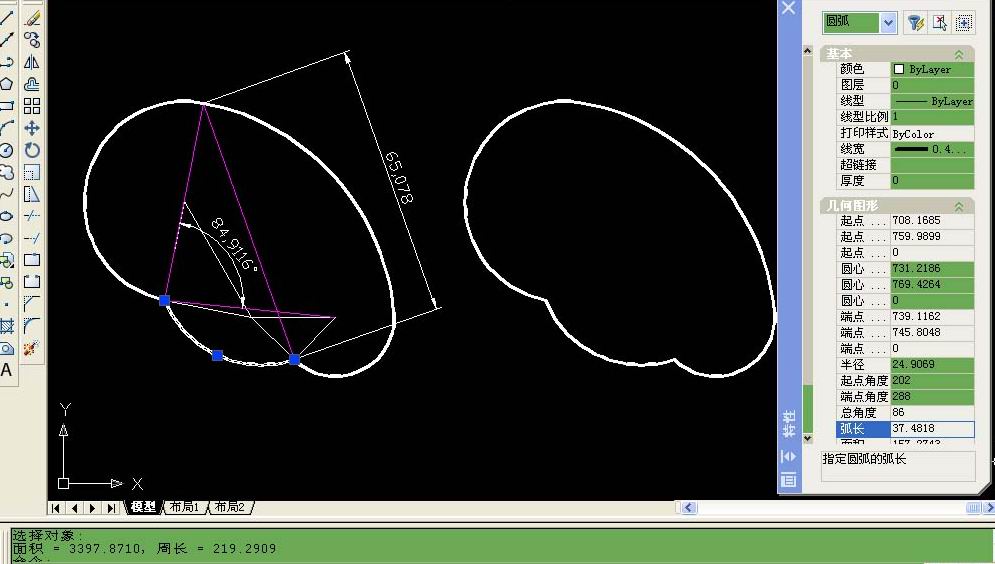The width and height of the screenshot is (995, 564).
Task: Close the properties palette
Action: coord(788,8)
